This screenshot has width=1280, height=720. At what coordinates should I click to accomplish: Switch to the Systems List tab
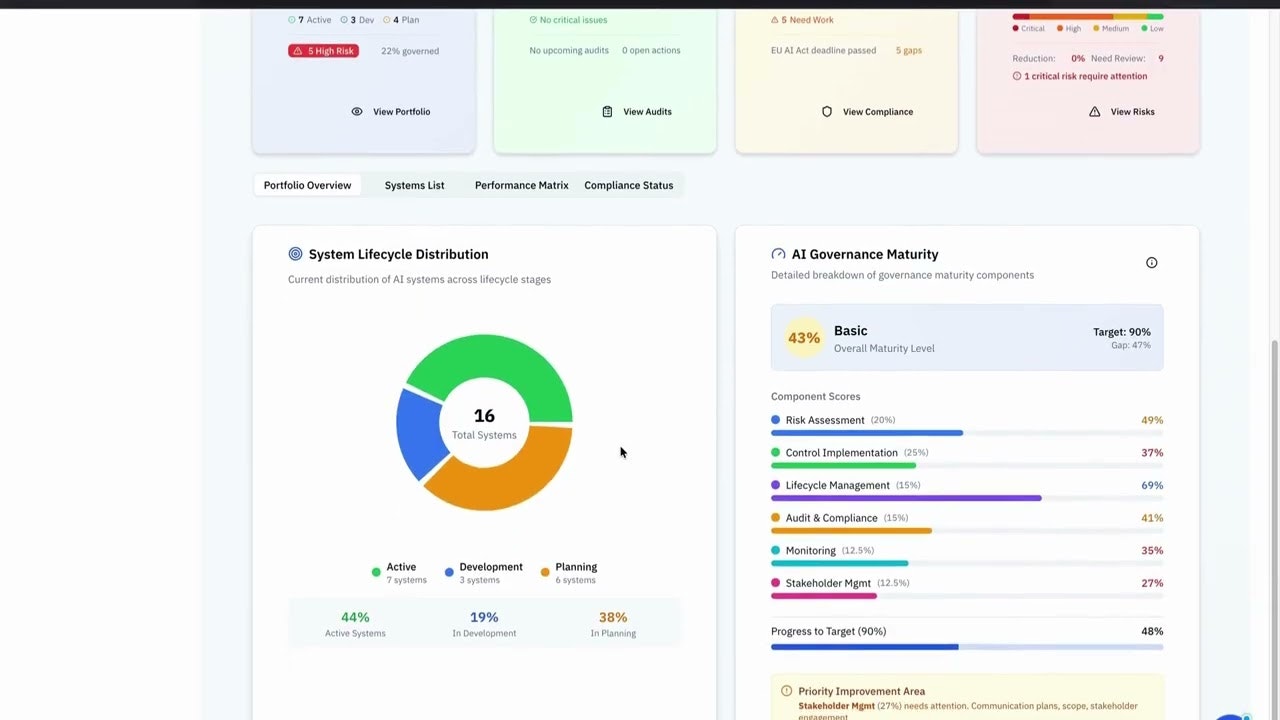[x=414, y=185]
